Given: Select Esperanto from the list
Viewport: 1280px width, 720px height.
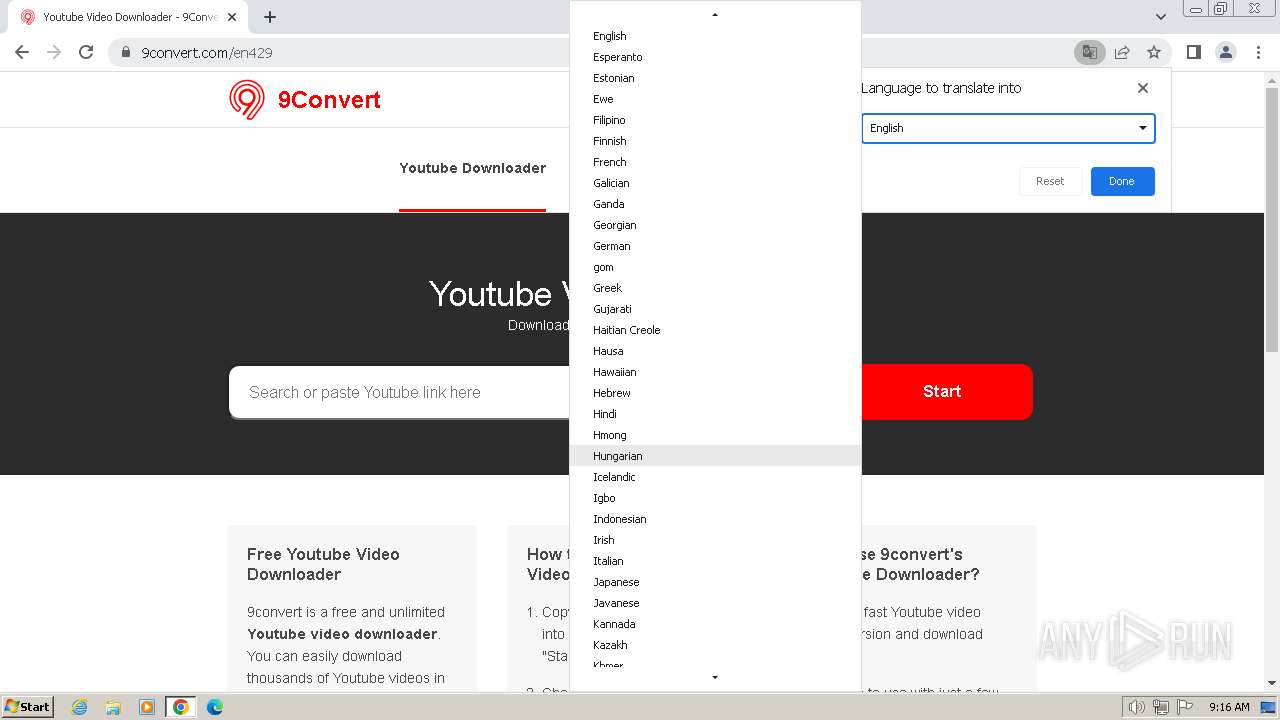Looking at the screenshot, I should click(x=715, y=57).
